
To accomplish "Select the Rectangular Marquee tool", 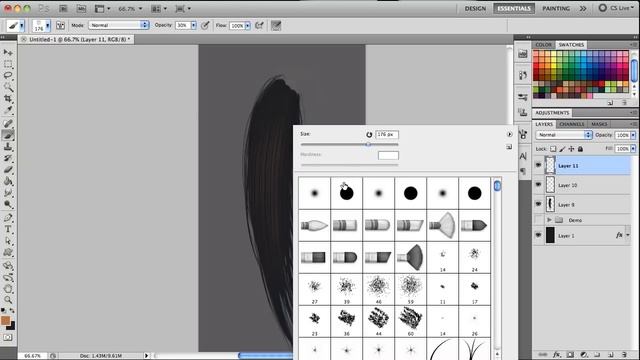I will click(x=8, y=64).
